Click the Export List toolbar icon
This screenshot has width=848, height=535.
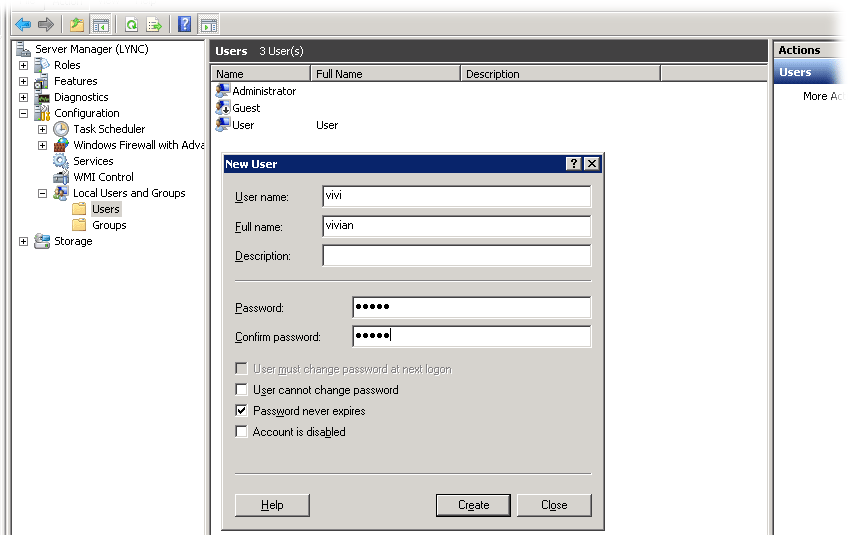pyautogui.click(x=154, y=24)
